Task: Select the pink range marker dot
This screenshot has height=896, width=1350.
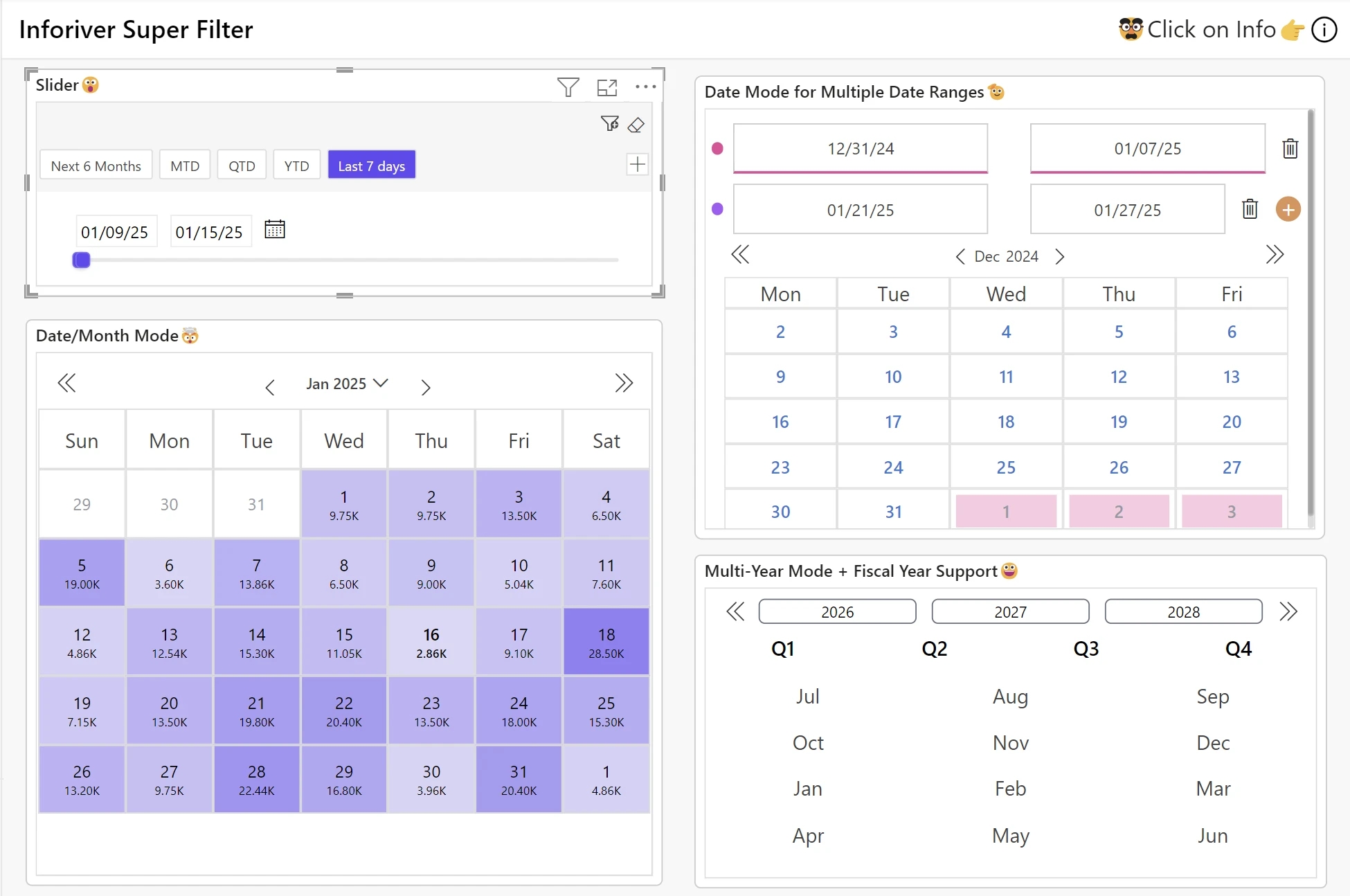Action: [717, 148]
